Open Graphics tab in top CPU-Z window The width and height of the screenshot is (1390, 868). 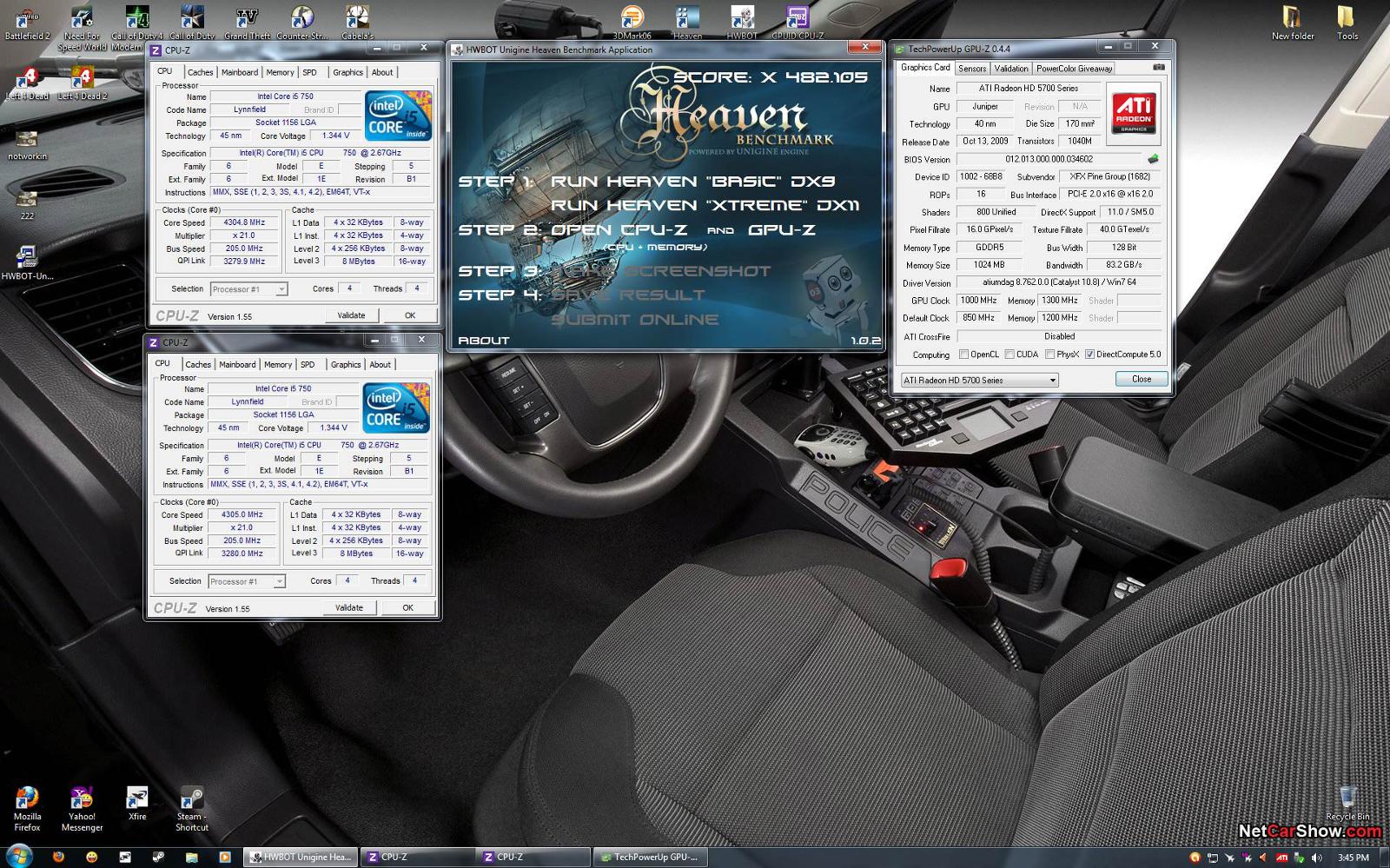[x=347, y=72]
